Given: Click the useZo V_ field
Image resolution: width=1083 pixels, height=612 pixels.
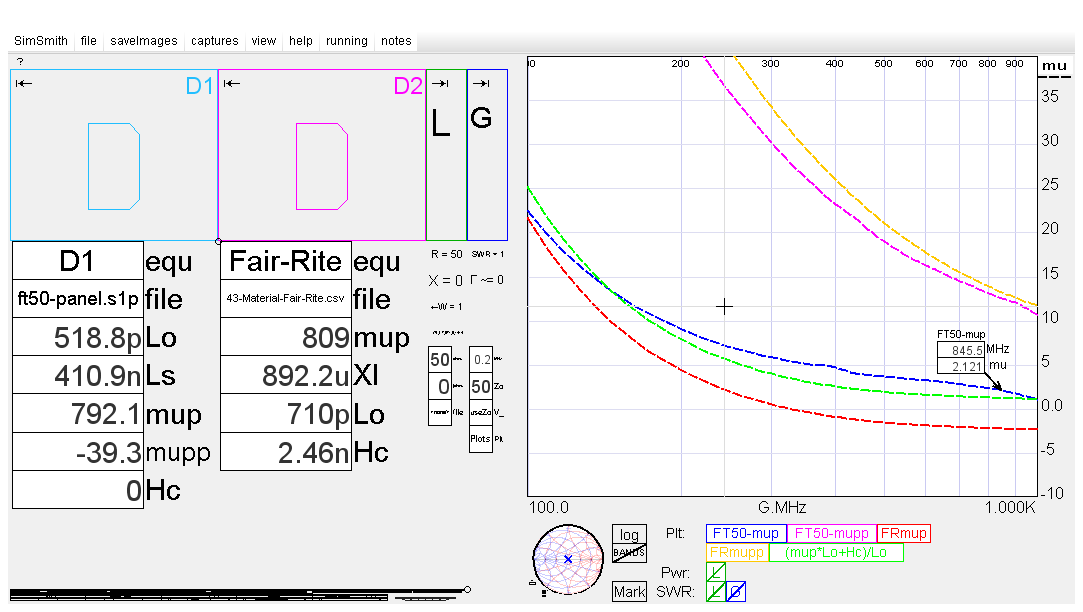Looking at the screenshot, I should pyautogui.click(x=481, y=412).
